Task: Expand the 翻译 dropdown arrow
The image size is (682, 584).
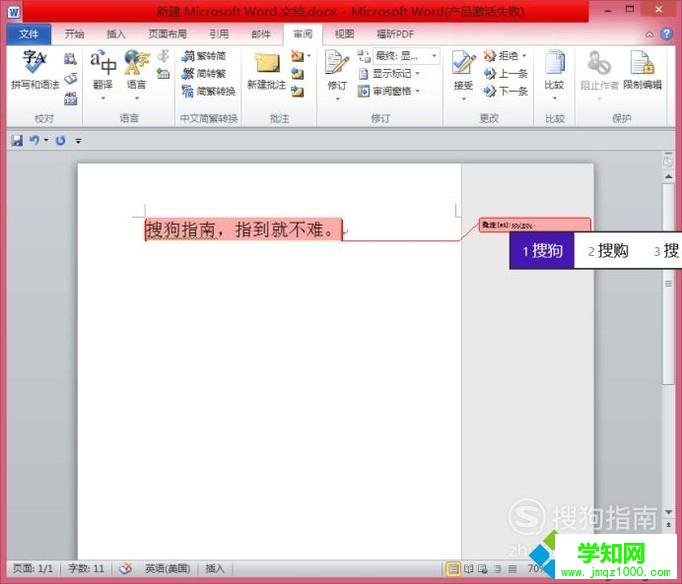Action: click(x=103, y=98)
